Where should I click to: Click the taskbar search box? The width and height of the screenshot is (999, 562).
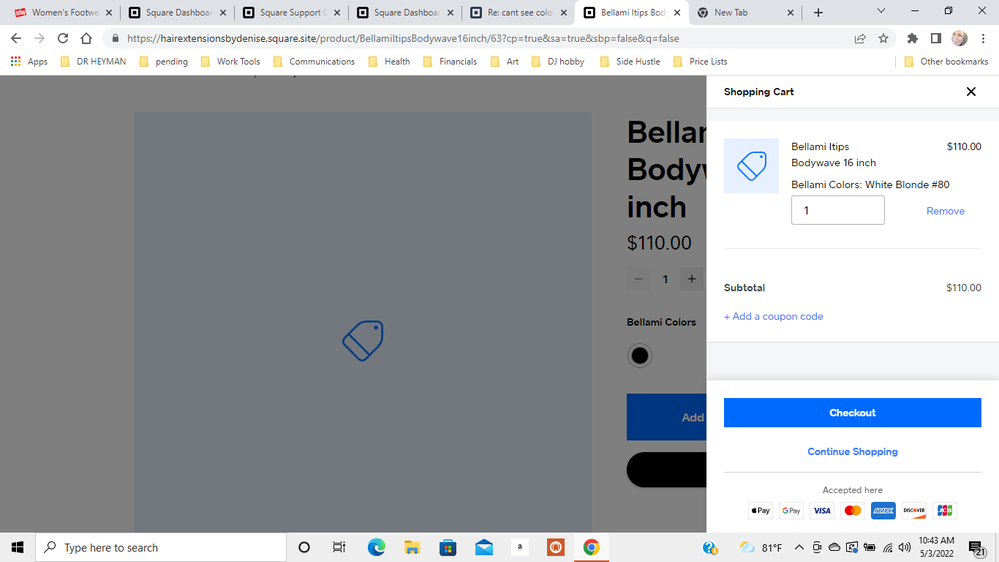click(x=161, y=547)
